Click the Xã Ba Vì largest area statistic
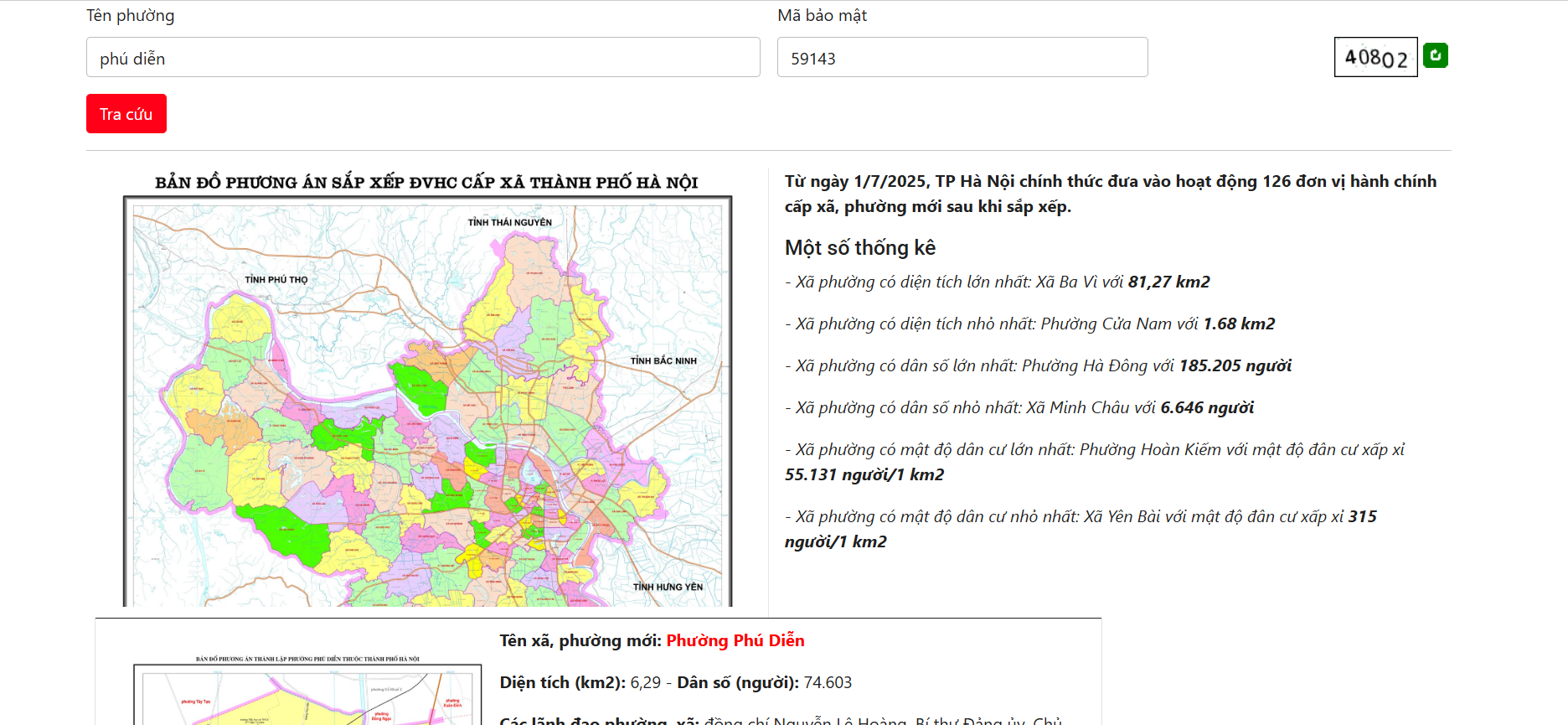This screenshot has width=1568, height=725. point(997,282)
